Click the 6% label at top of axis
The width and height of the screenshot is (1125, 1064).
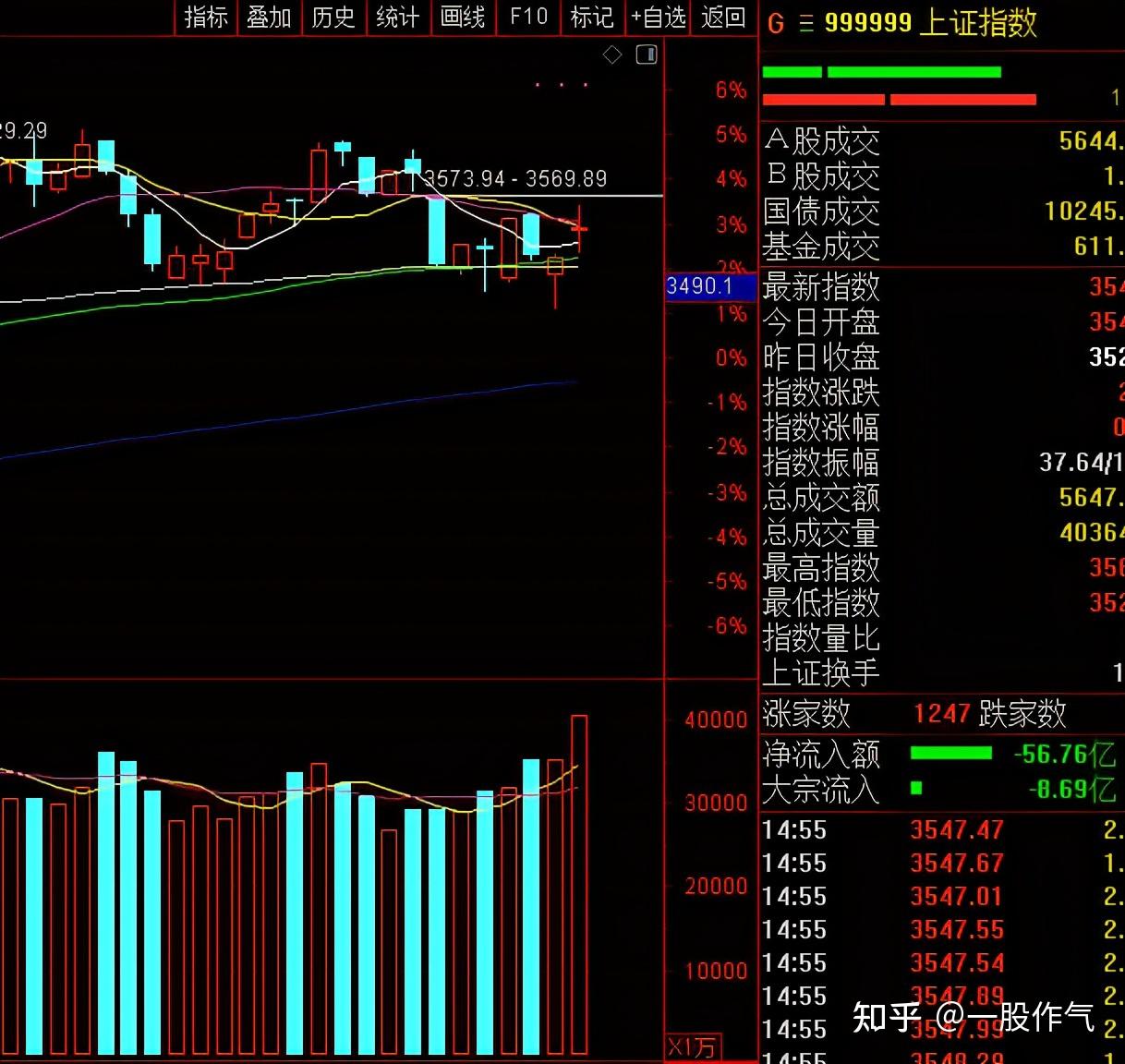pyautogui.click(x=731, y=90)
